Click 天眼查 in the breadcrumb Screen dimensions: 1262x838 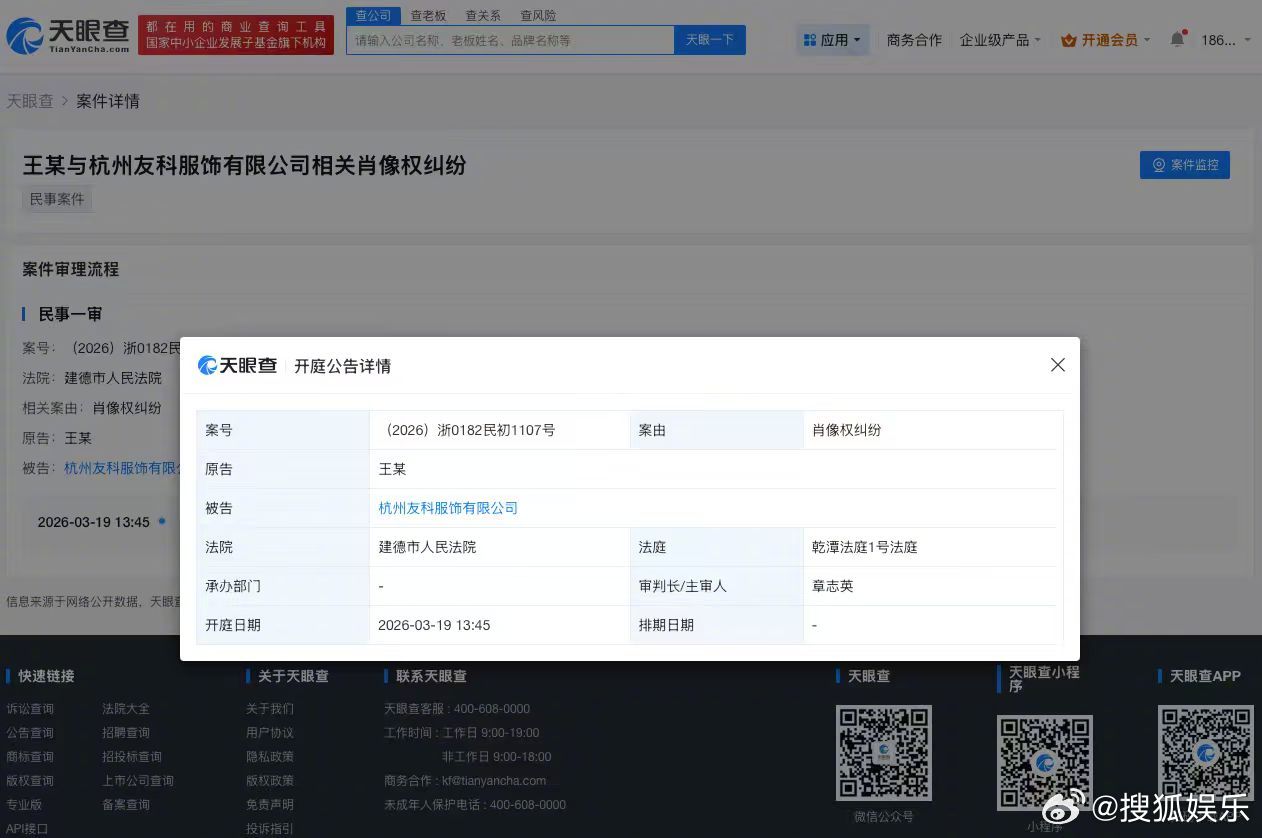(30, 101)
